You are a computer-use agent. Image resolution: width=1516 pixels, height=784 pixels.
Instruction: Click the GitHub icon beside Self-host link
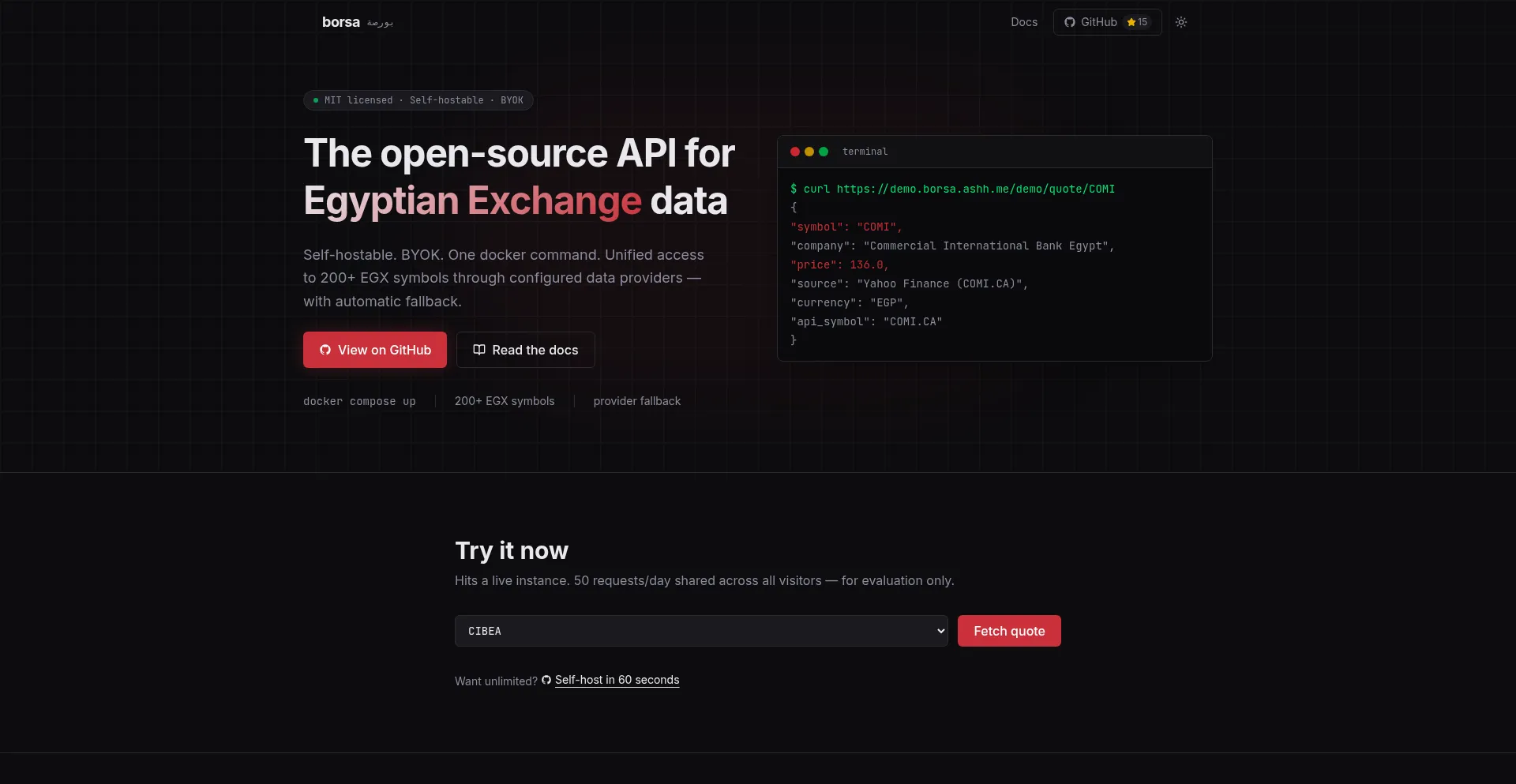[x=546, y=680]
